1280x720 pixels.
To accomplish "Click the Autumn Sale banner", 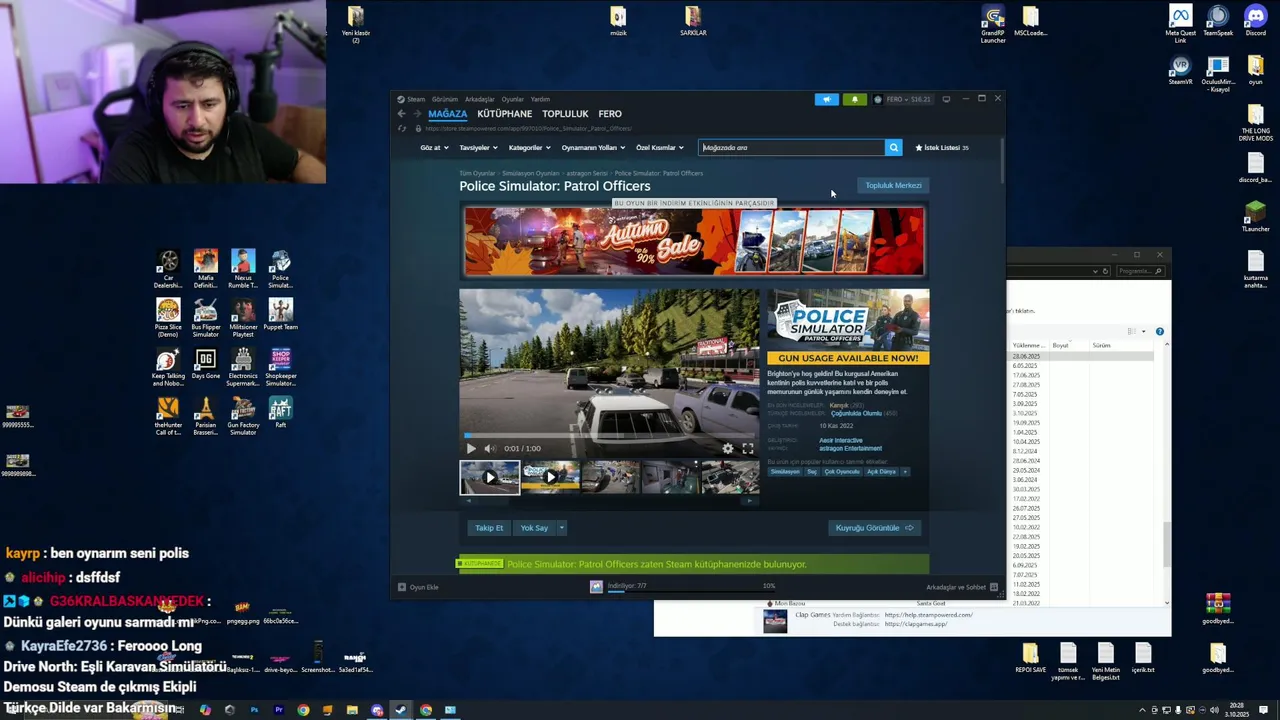I will 694,241.
